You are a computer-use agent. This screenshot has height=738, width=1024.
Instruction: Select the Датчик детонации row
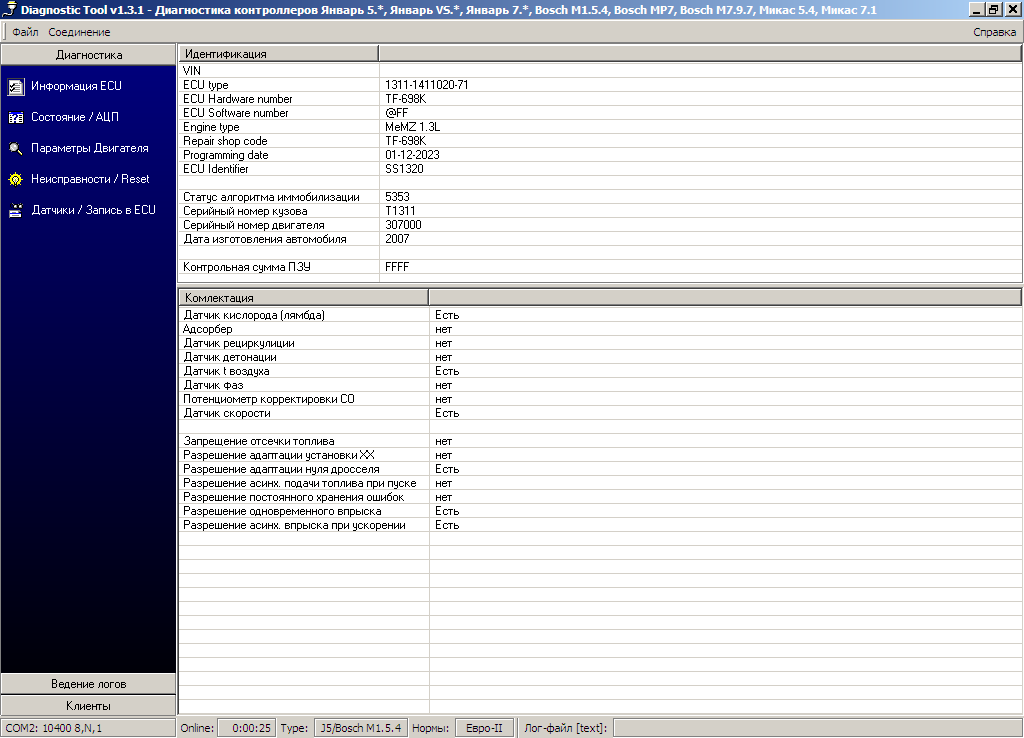600,357
